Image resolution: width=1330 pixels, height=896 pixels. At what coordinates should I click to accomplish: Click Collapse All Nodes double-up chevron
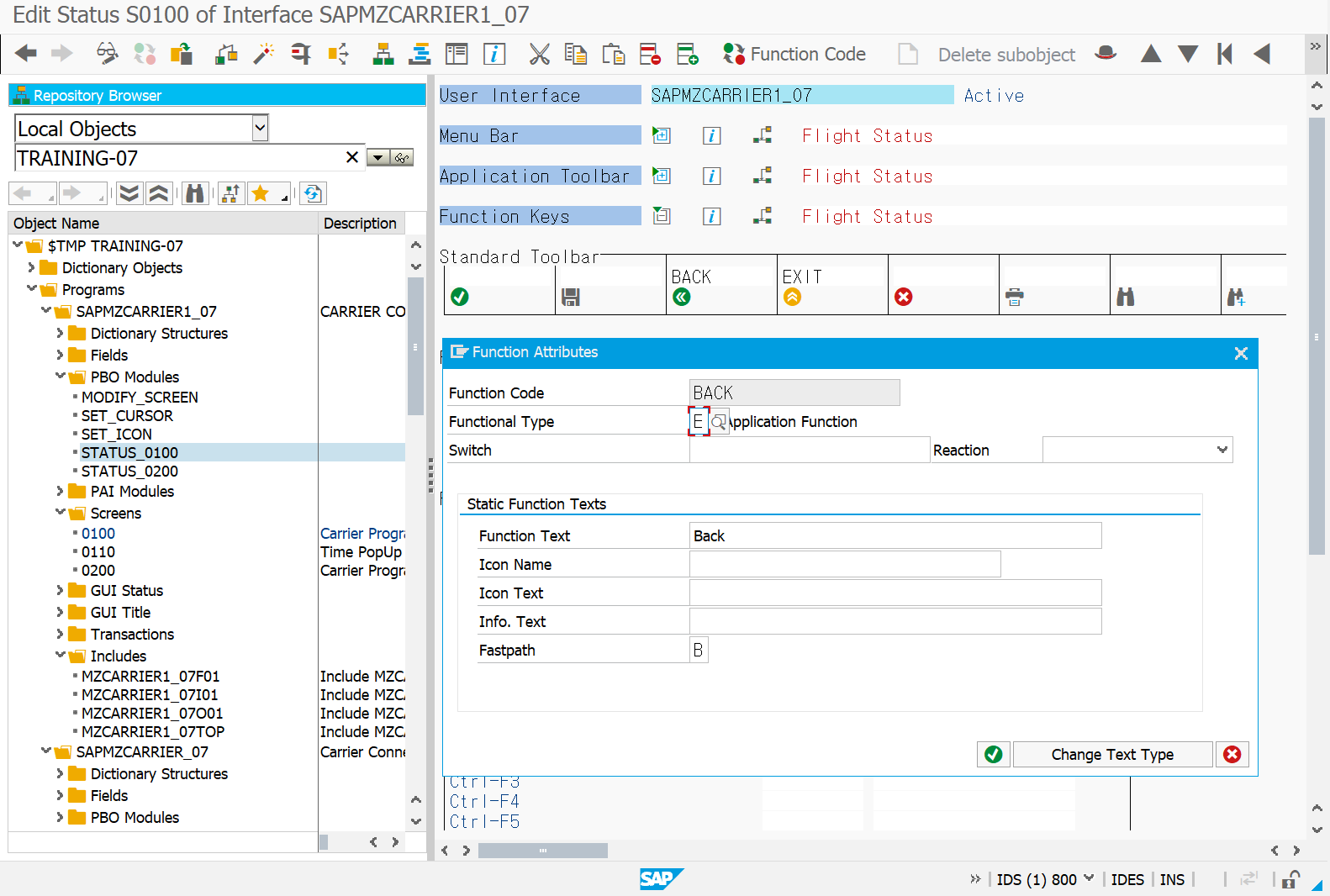[158, 193]
